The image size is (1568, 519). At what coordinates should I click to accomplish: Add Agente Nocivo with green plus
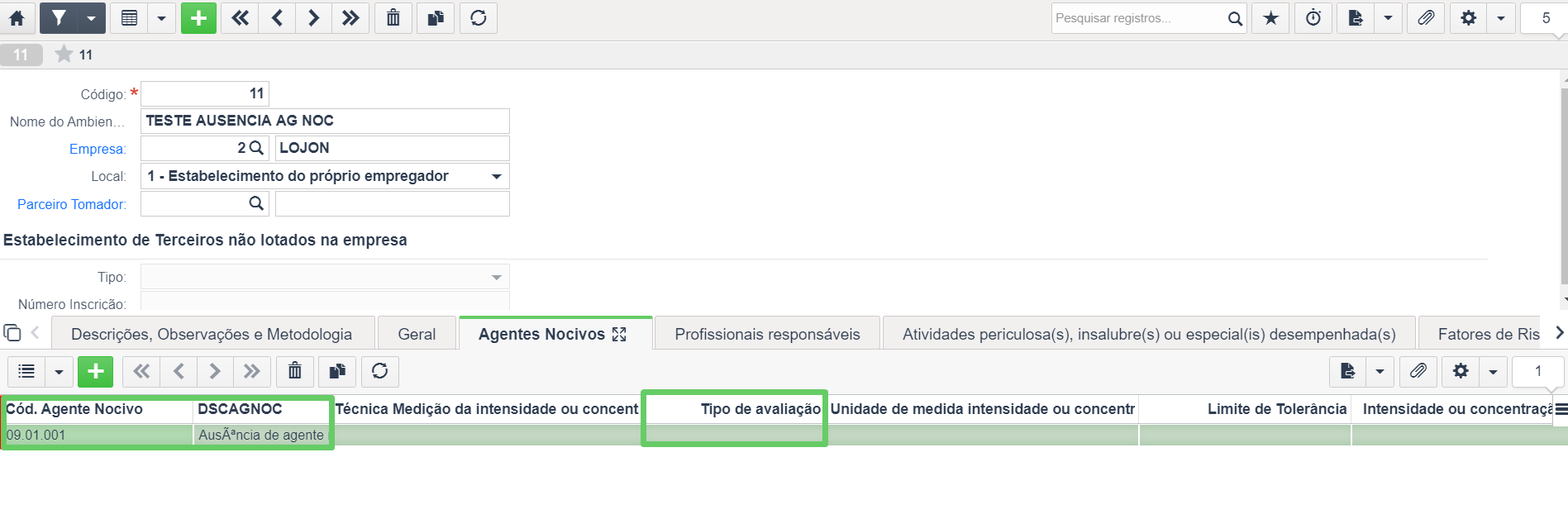(96, 371)
